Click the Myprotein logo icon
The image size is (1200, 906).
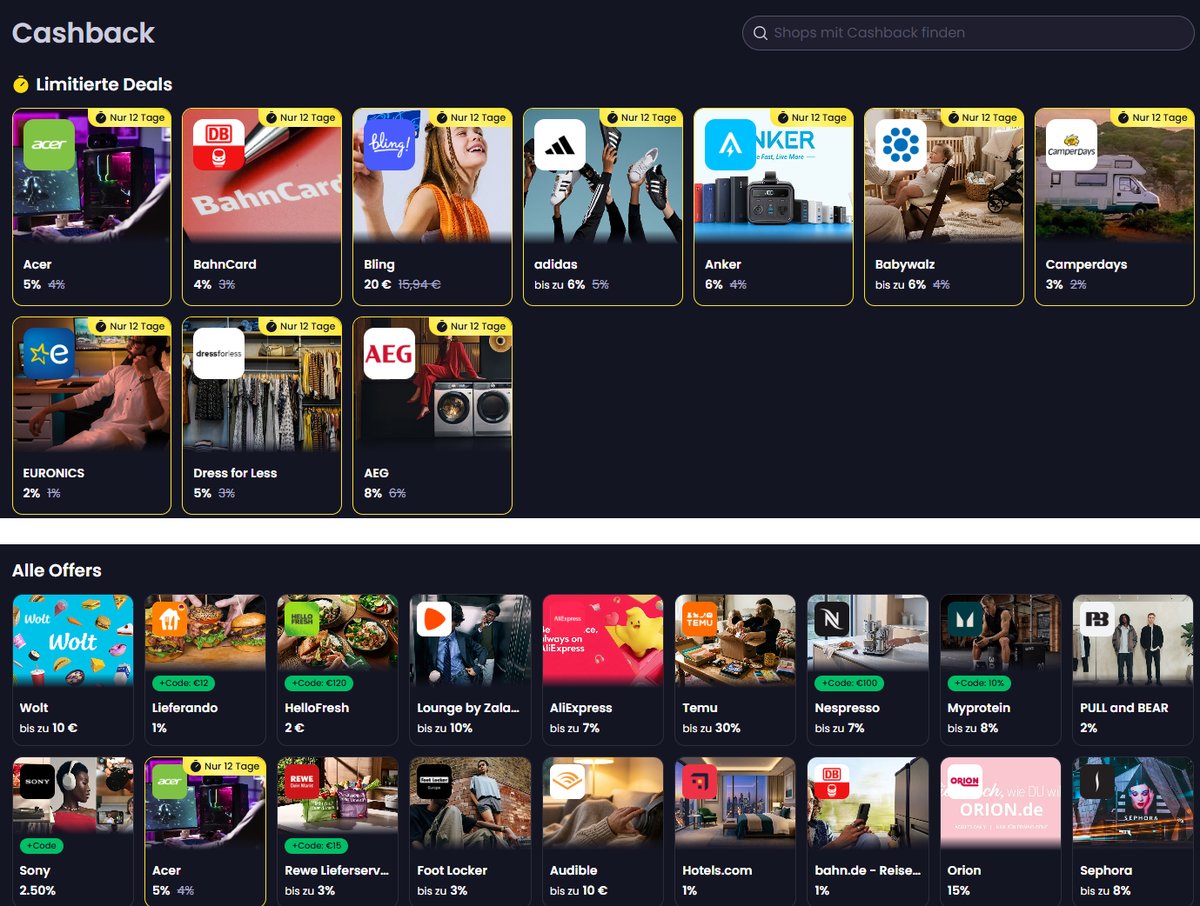coord(965,620)
